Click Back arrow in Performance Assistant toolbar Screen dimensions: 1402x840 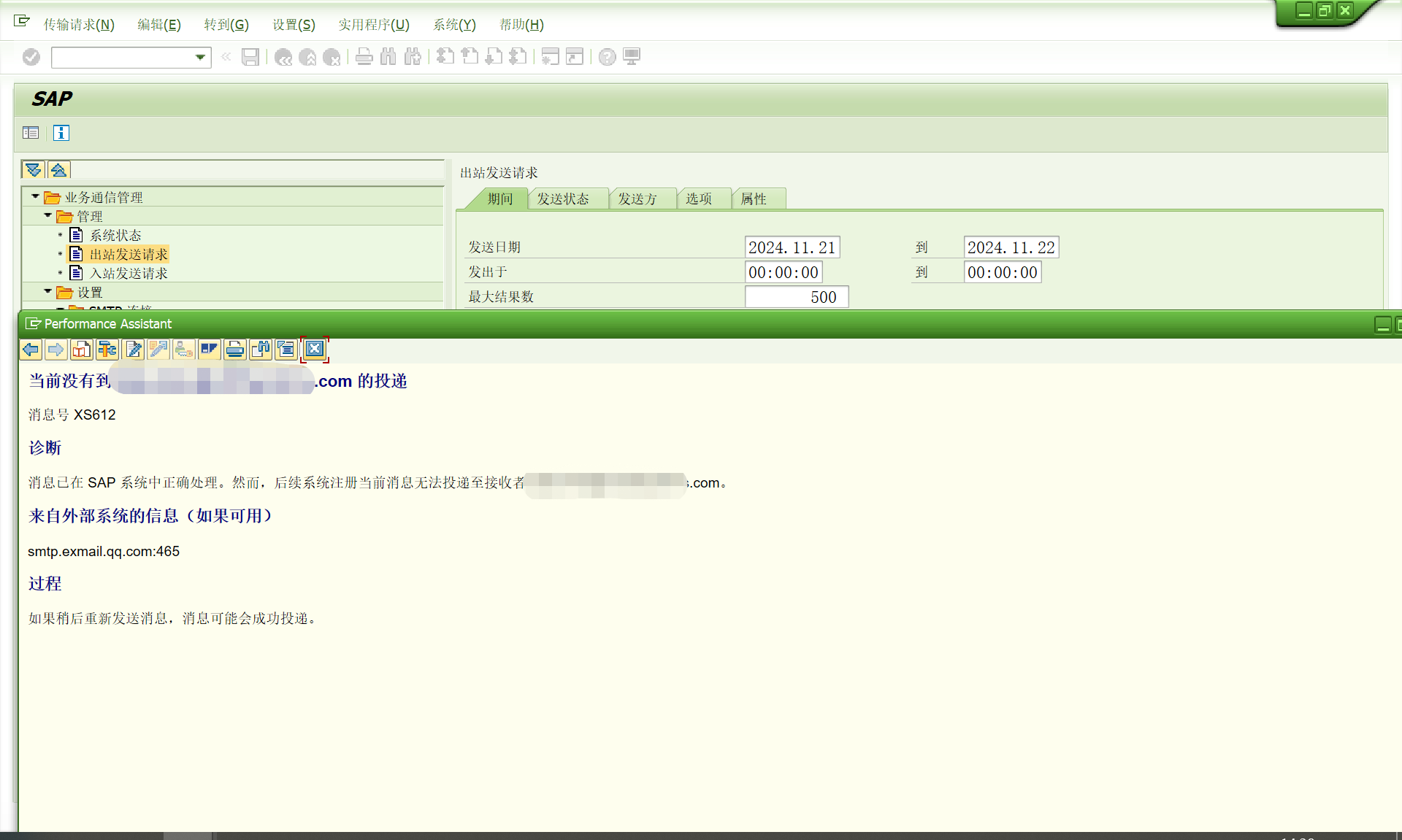pos(31,350)
